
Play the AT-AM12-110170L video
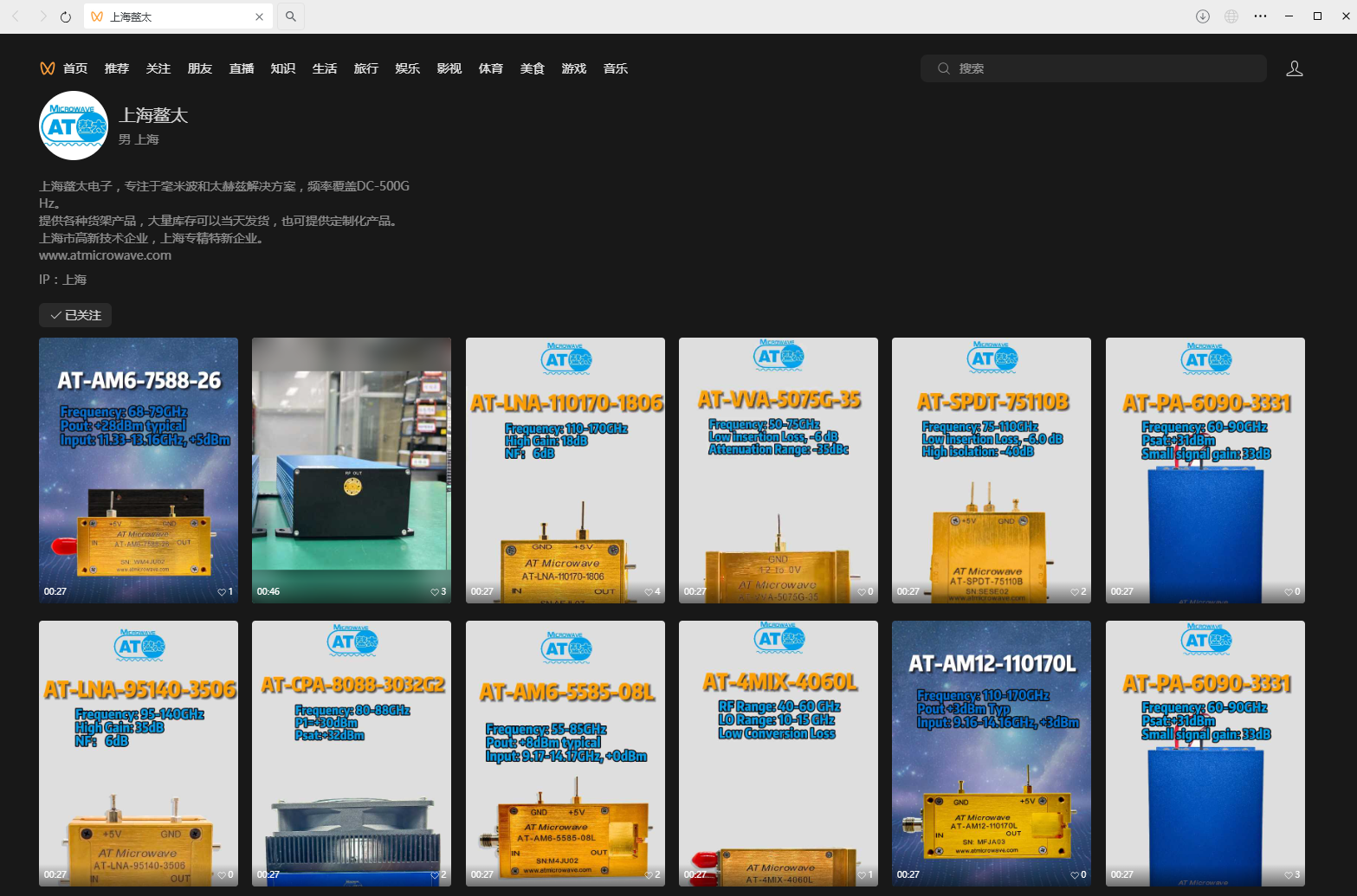pyautogui.click(x=992, y=753)
